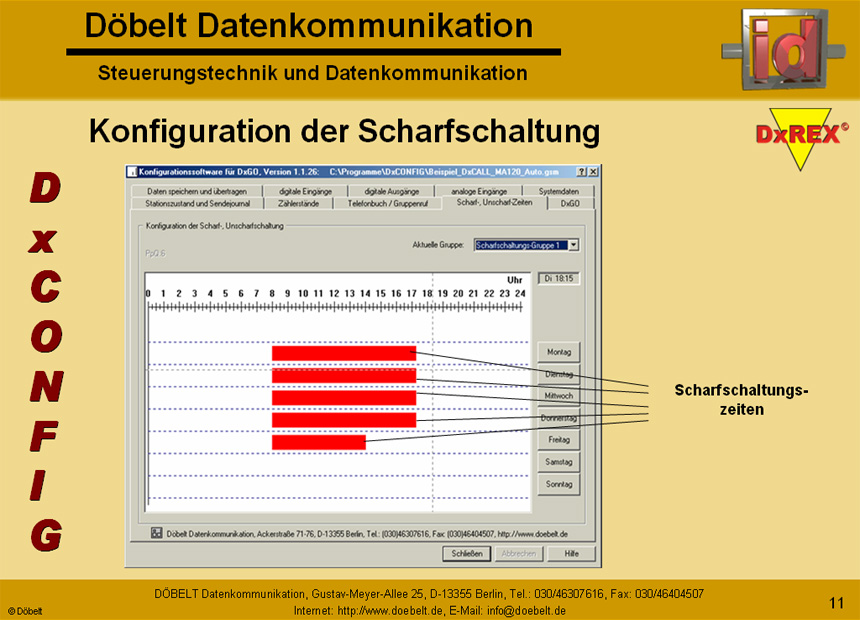Click the Döbelt icon in the status line
This screenshot has height=620, width=860.
click(156, 533)
